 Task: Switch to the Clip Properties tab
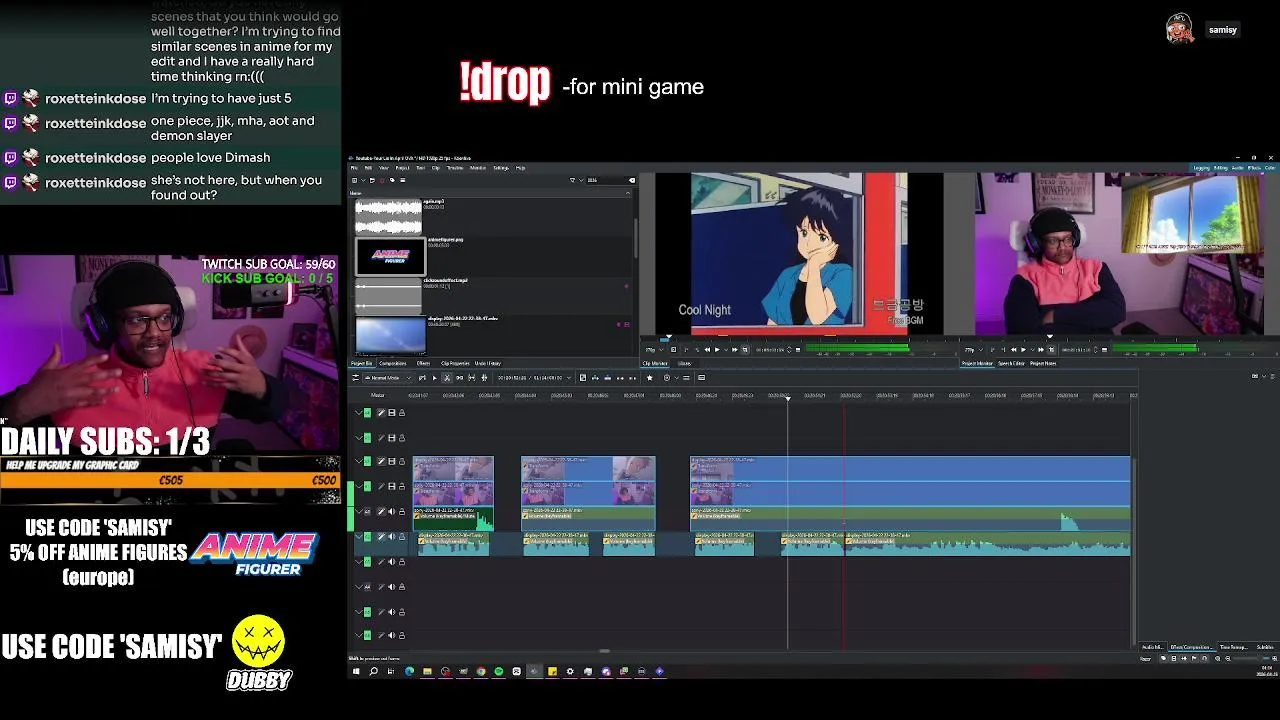point(455,363)
